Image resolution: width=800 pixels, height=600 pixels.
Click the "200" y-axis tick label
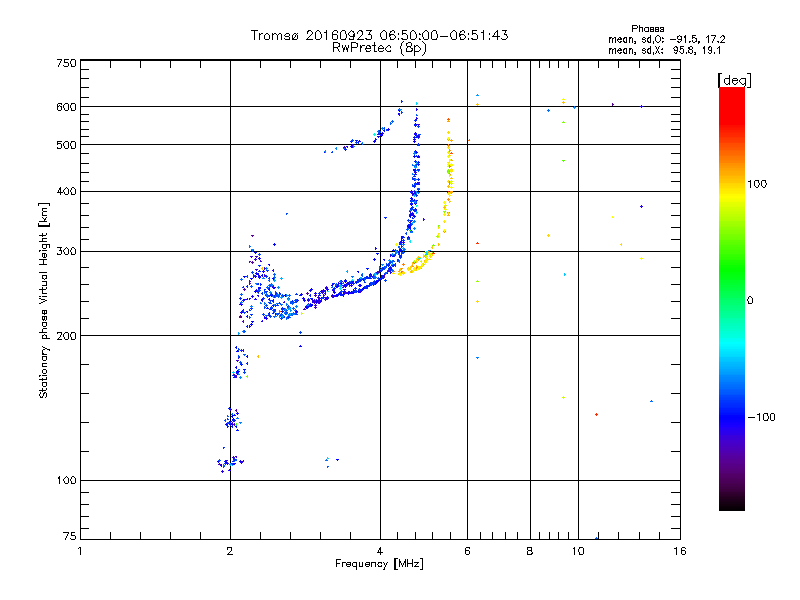tap(66, 336)
